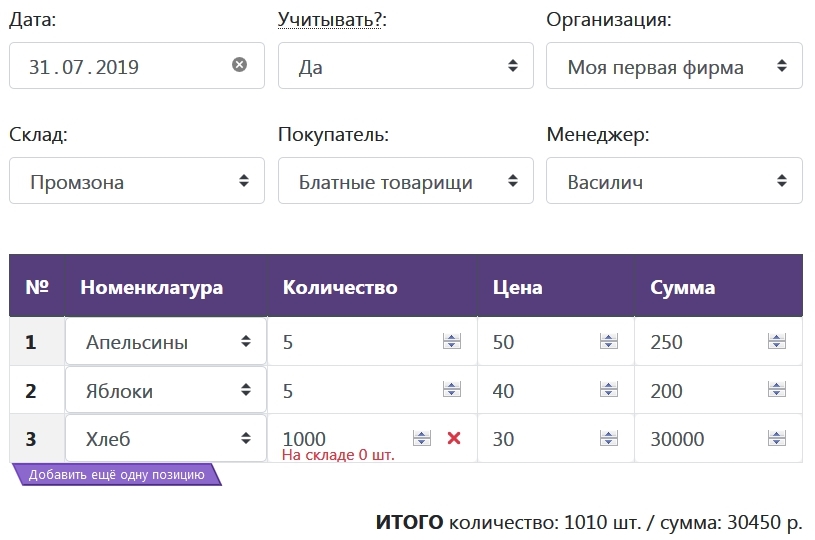Viewport: 815px width, 540px height.
Task: Click the Номенклатура column header
Action: [151, 288]
